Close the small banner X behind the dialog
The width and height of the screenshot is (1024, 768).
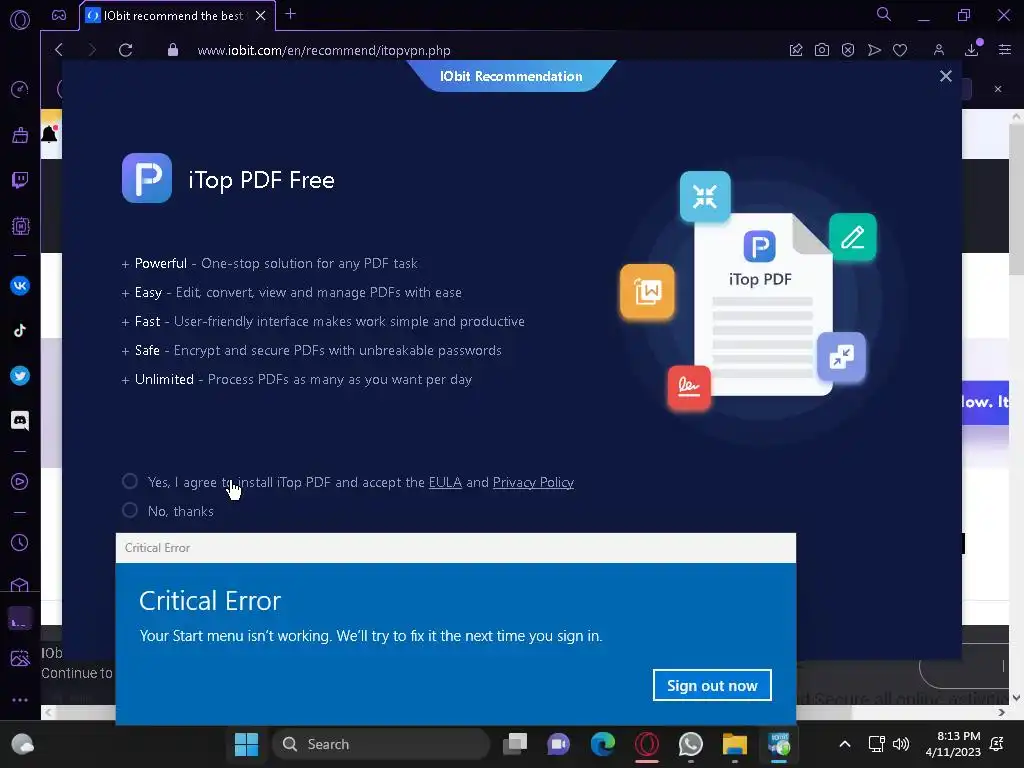coord(997,89)
